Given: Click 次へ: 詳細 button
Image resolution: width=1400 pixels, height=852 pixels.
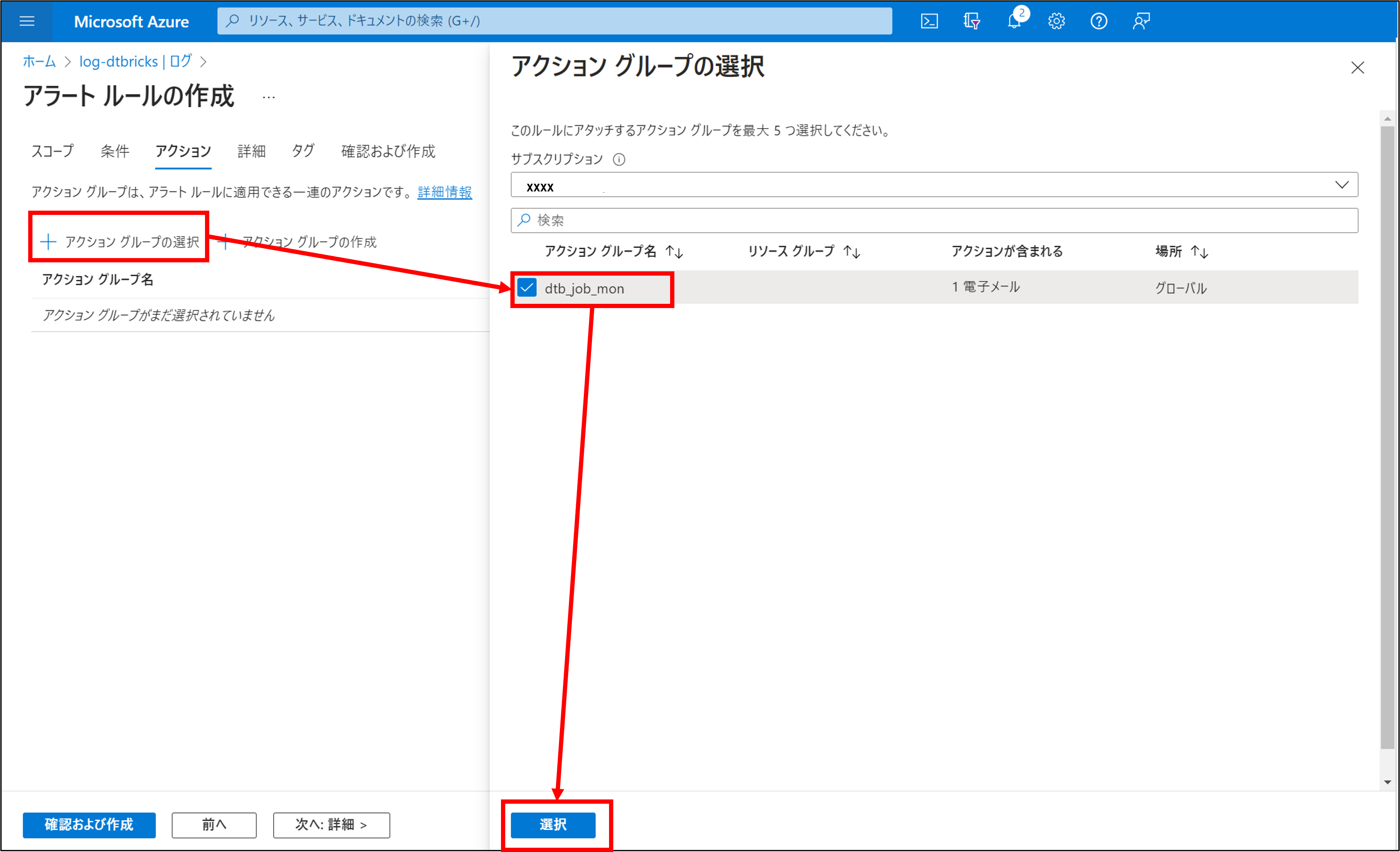Looking at the screenshot, I should click(331, 825).
